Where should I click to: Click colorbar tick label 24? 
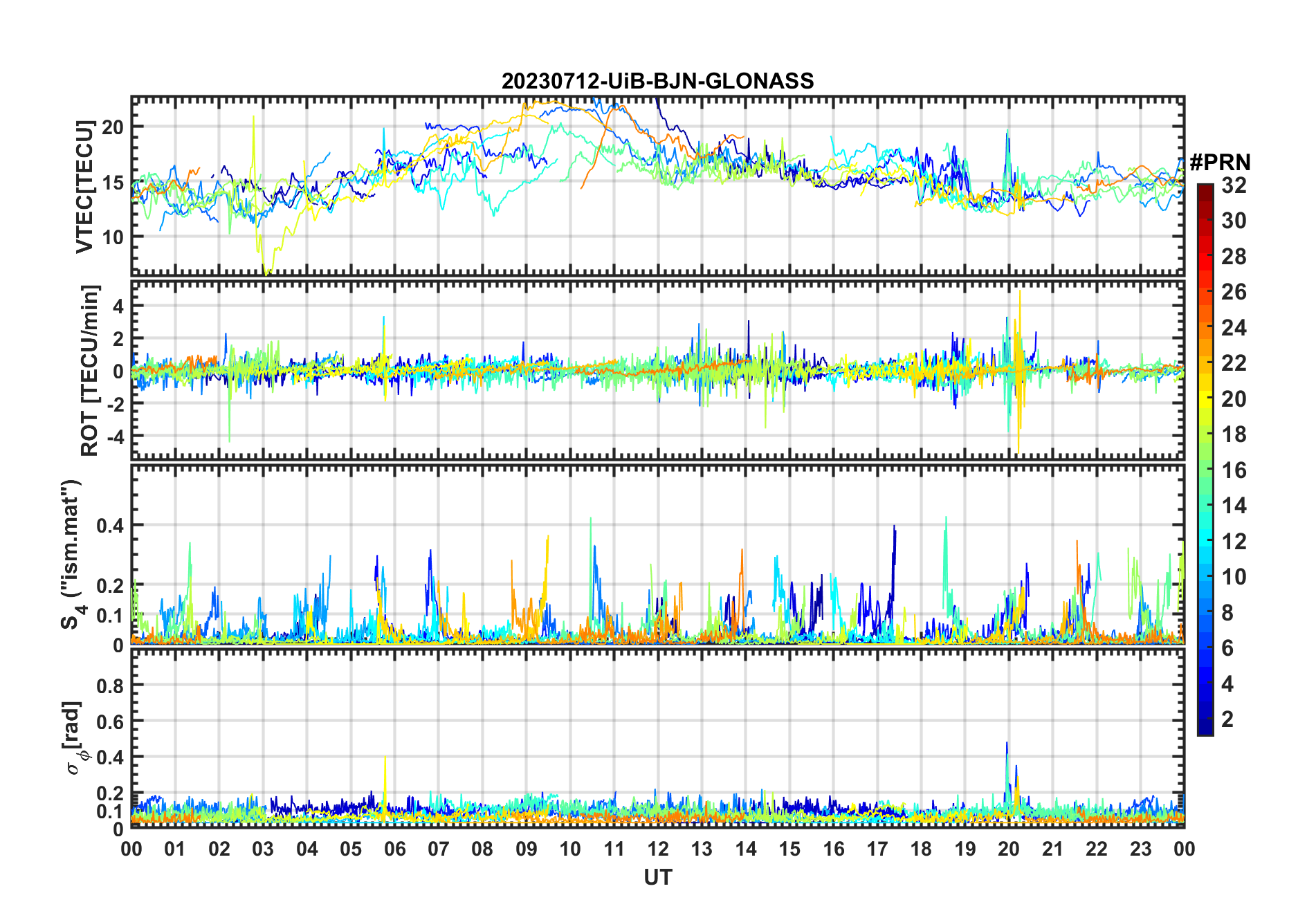tap(1234, 328)
